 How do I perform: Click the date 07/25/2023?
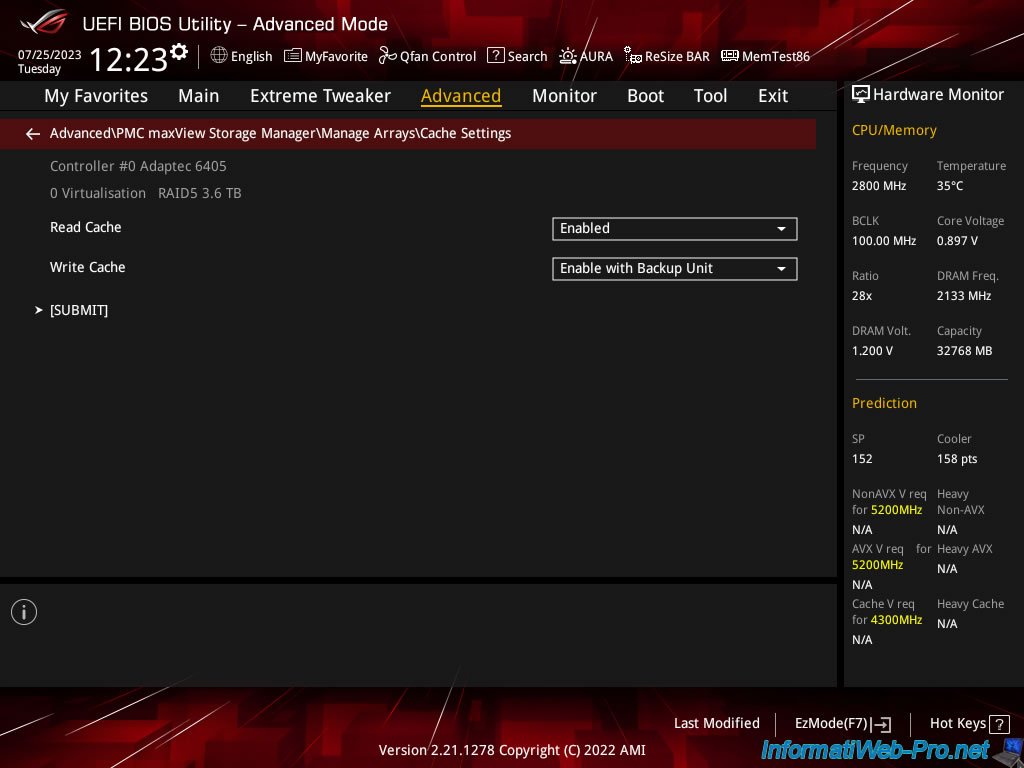coord(50,55)
